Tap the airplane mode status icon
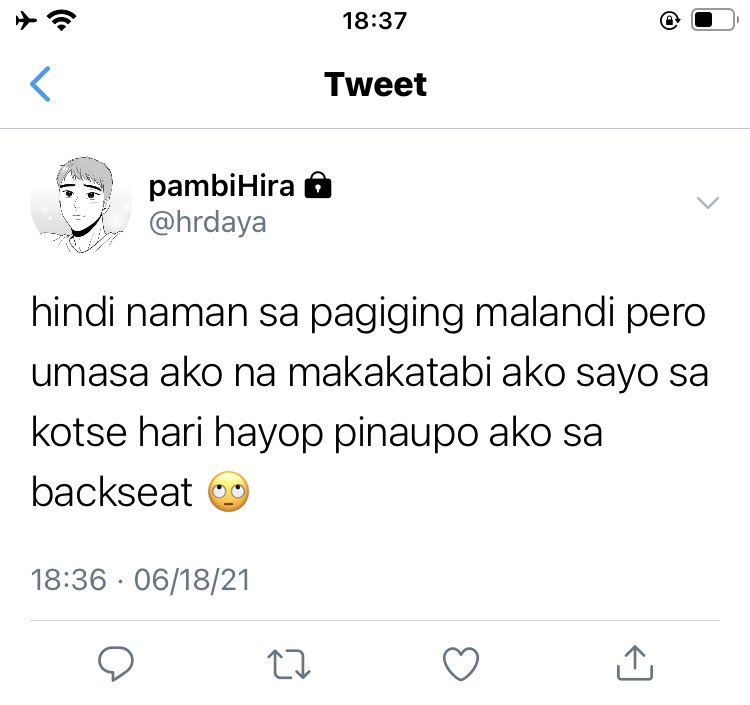 point(26,21)
